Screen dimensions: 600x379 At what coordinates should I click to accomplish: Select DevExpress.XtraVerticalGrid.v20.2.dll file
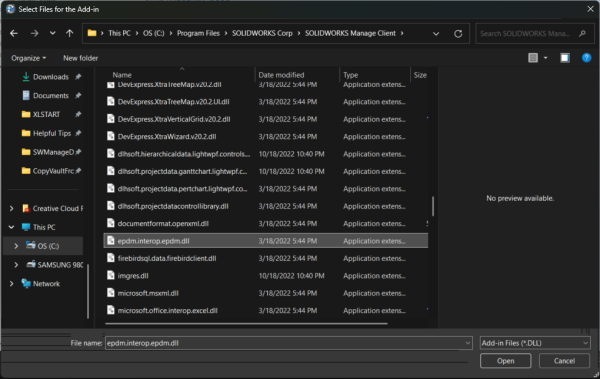tap(266, 119)
